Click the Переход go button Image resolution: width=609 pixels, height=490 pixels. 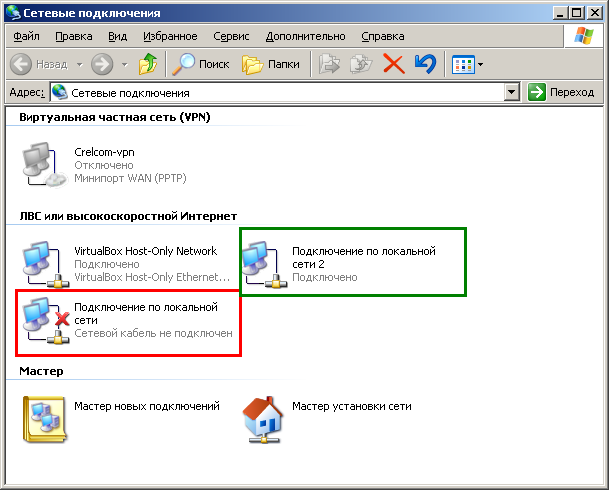click(x=561, y=92)
